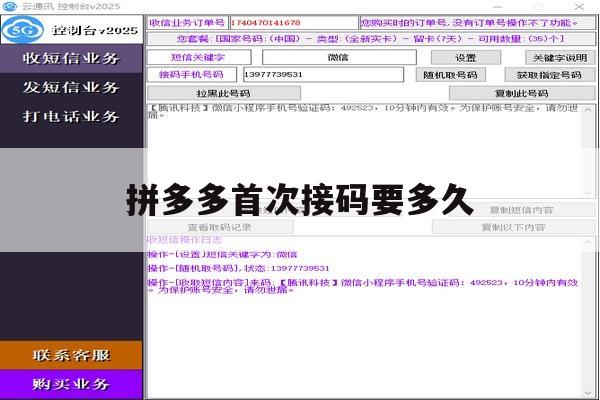Image resolution: width=600 pixels, height=400 pixels.
Task: Click 查看取码记录 button
Action: pyautogui.click(x=220, y=227)
